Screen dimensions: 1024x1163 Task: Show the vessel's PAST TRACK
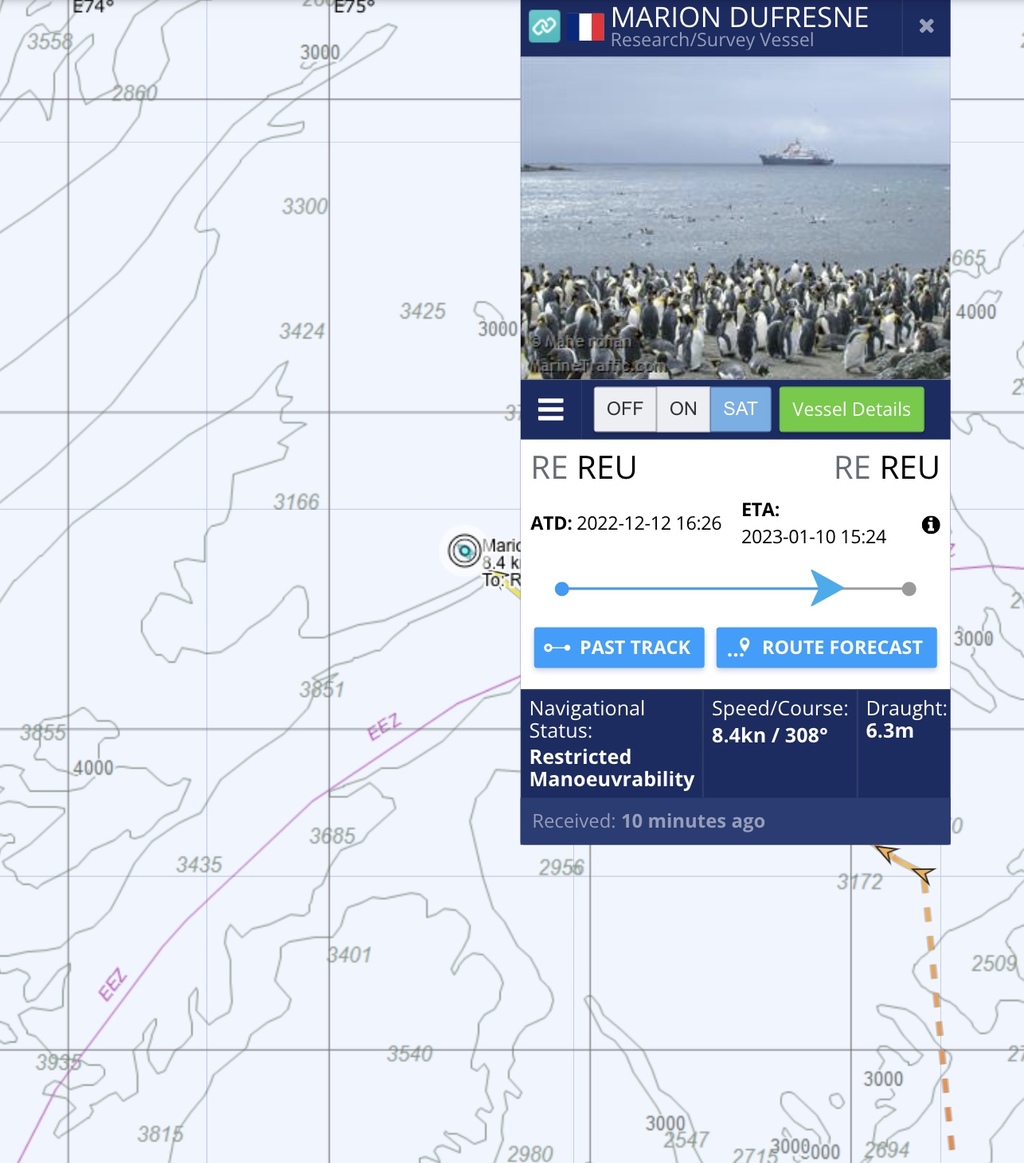click(x=619, y=648)
